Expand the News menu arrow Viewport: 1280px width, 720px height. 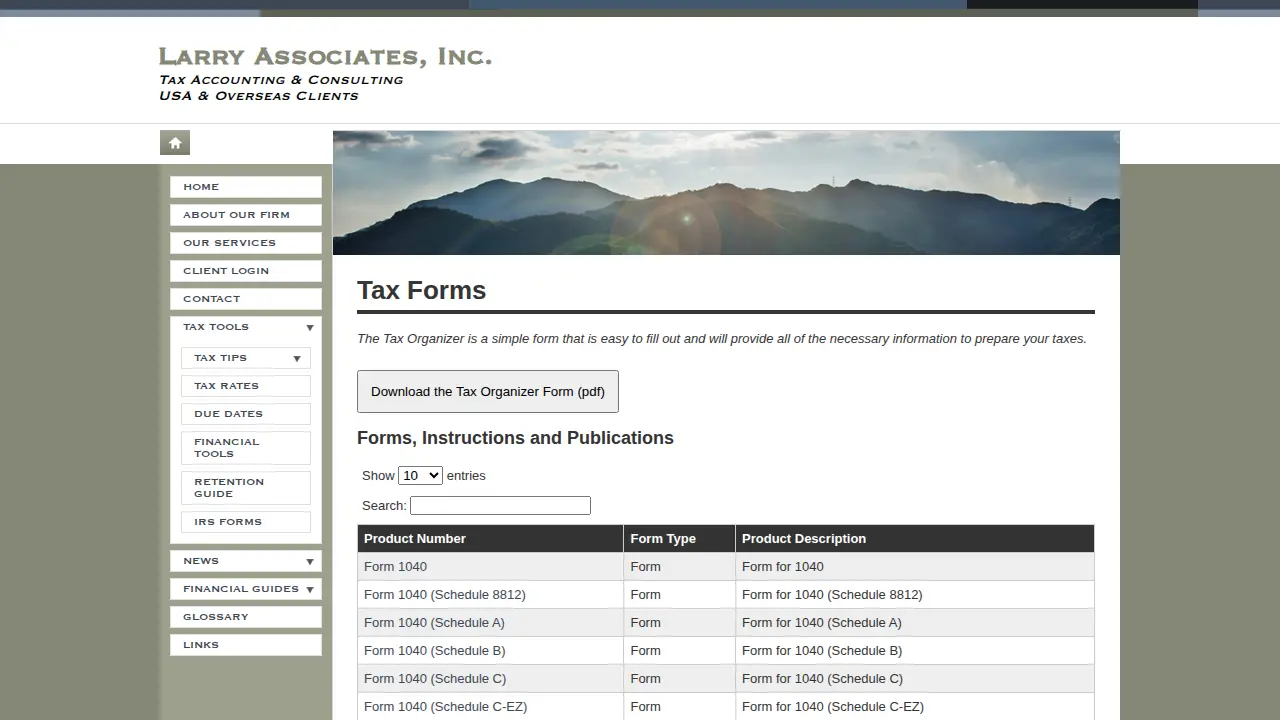pyautogui.click(x=310, y=562)
